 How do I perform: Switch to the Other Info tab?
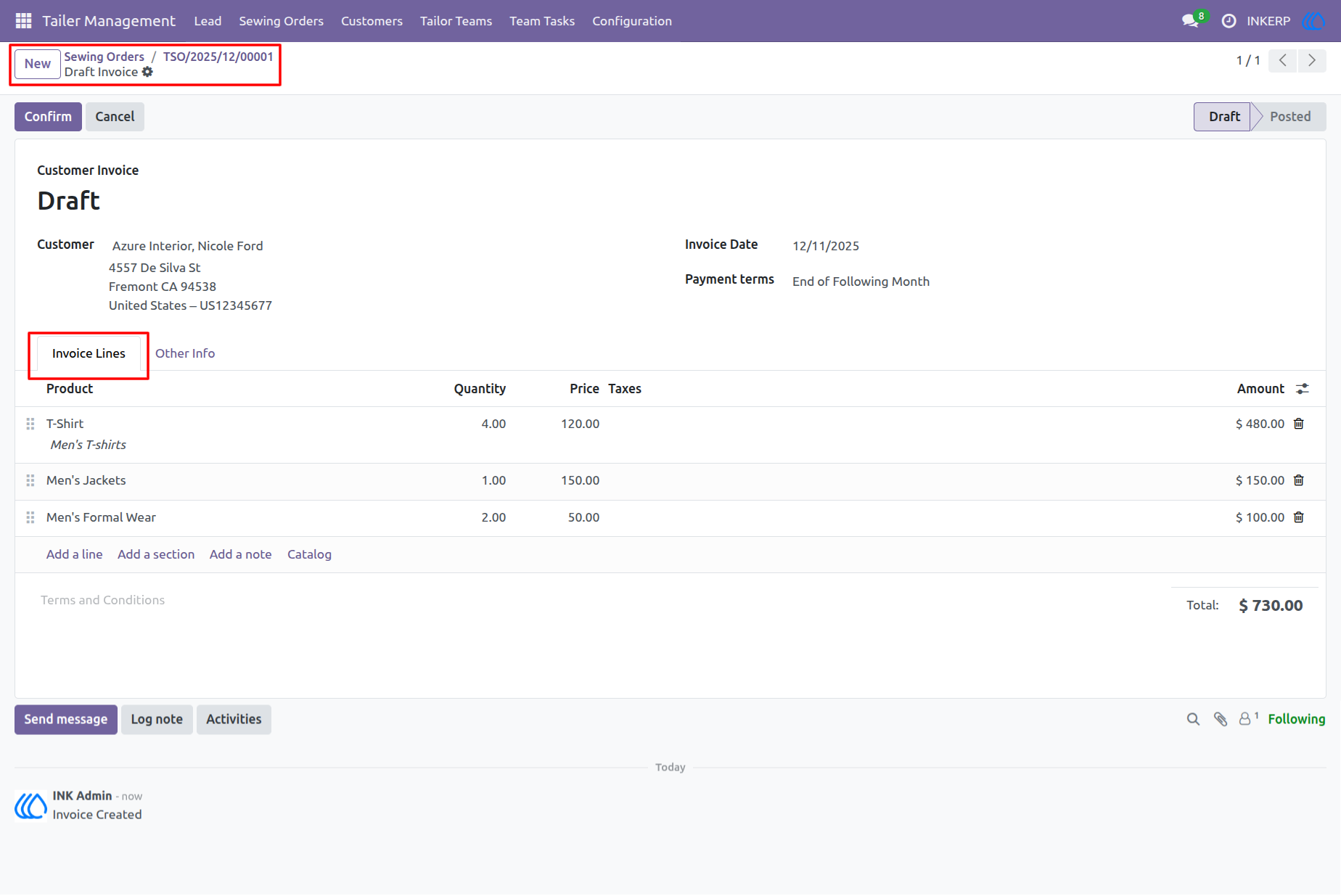click(185, 353)
